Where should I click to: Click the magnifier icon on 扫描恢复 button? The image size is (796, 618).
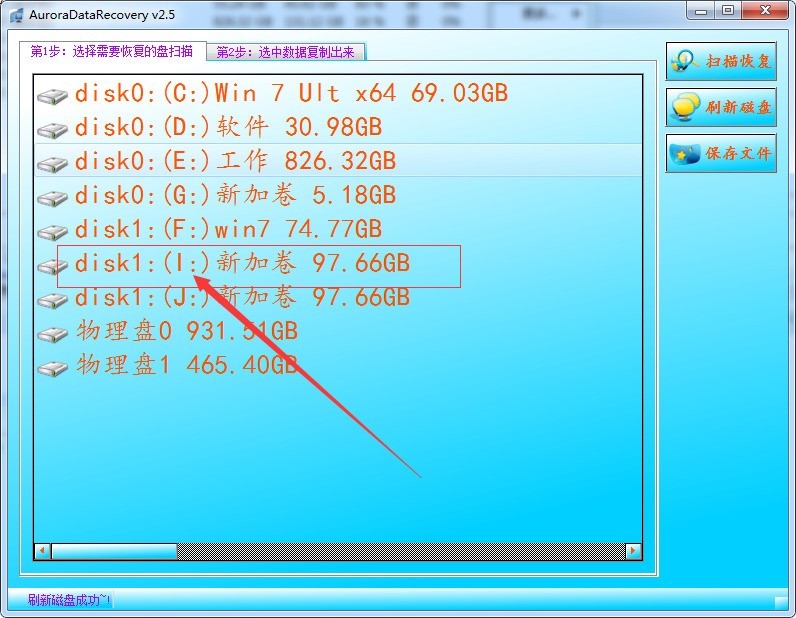click(x=685, y=61)
